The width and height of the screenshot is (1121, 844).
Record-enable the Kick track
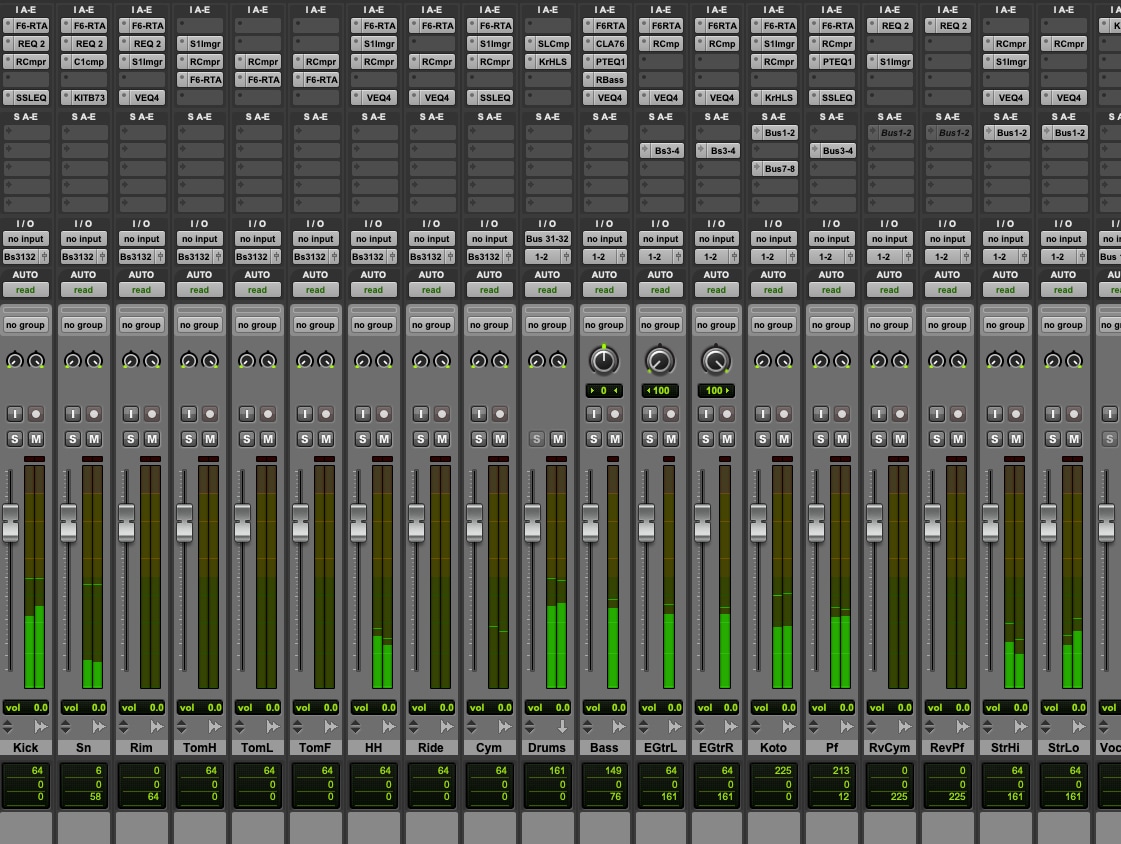pyautogui.click(x=36, y=414)
